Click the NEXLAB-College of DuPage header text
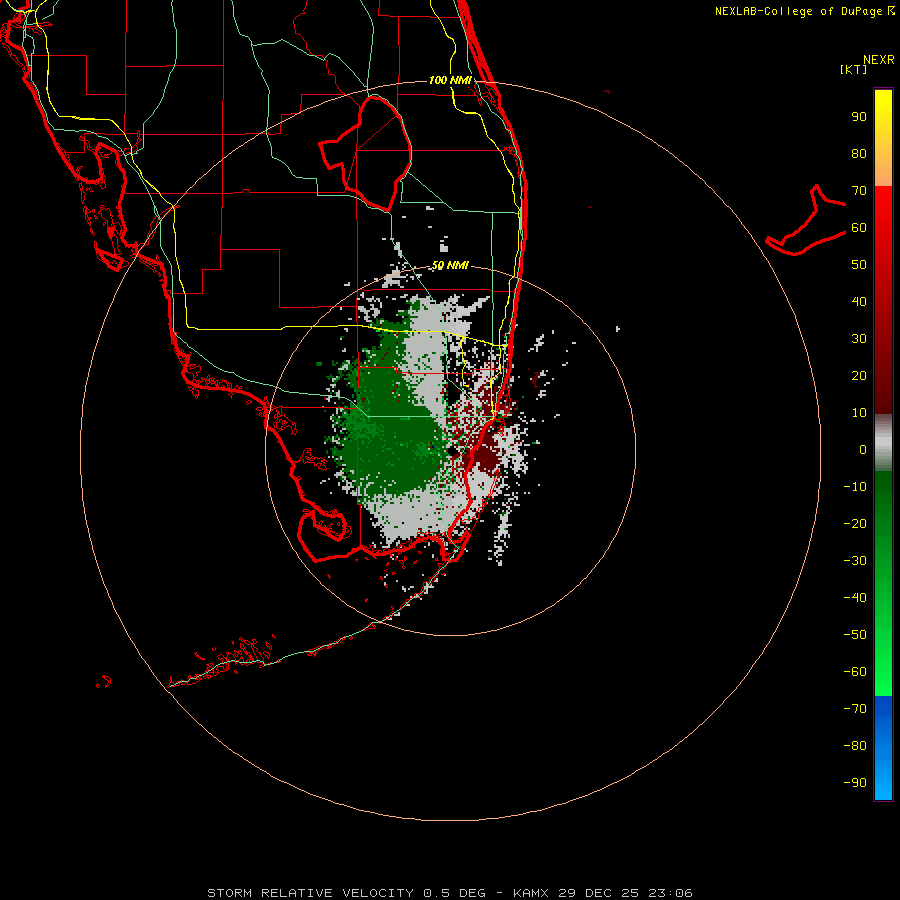Viewport: 900px width, 900px height. point(804,11)
